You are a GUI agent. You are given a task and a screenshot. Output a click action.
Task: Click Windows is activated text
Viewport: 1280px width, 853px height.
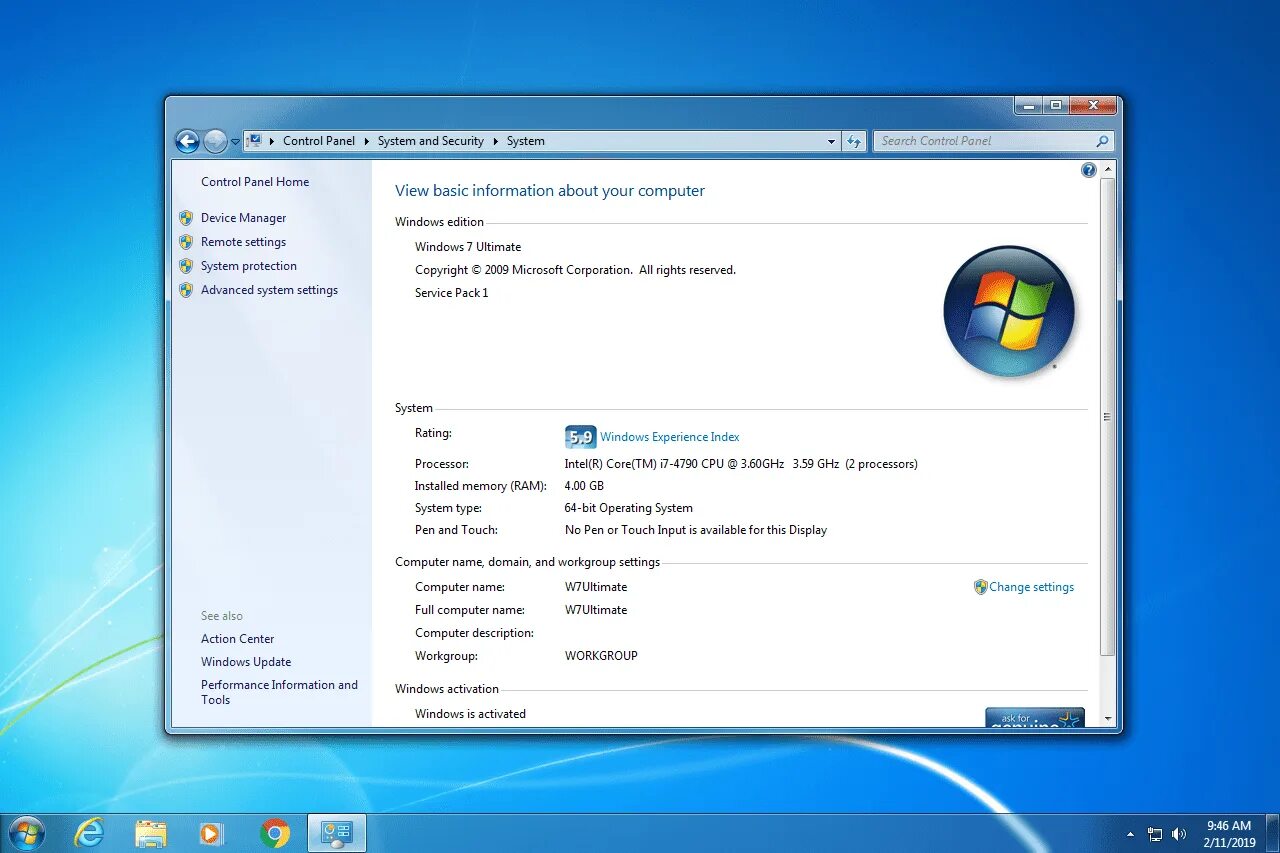tap(470, 714)
